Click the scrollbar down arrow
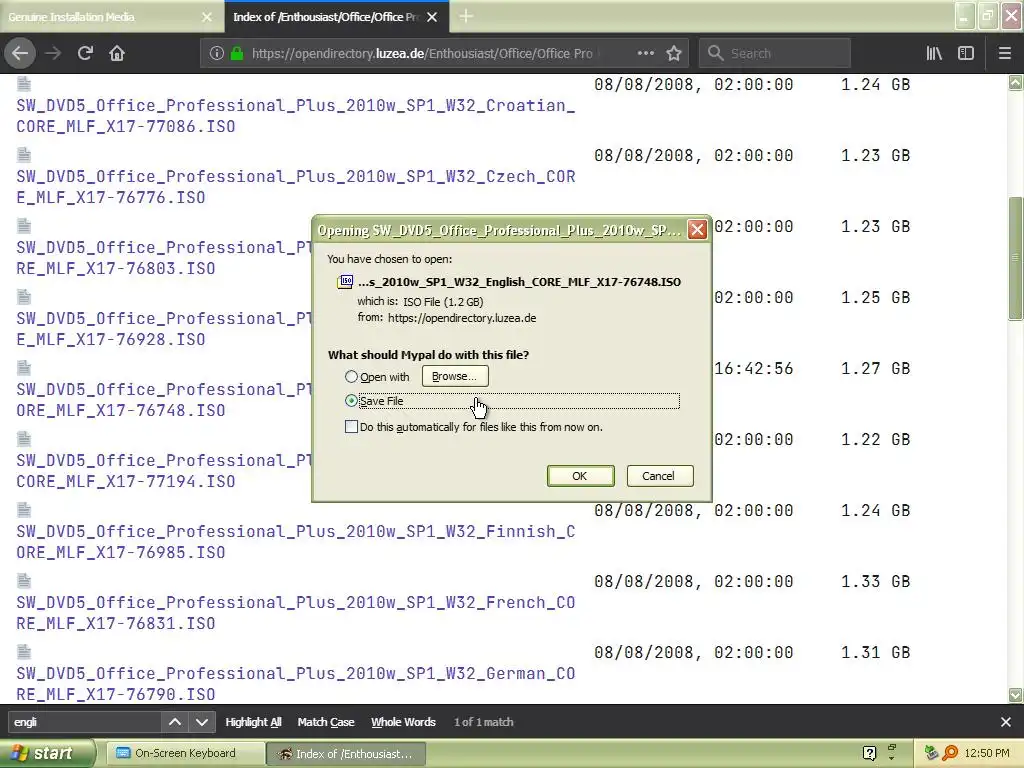This screenshot has width=1024, height=768. pyautogui.click(x=1016, y=695)
